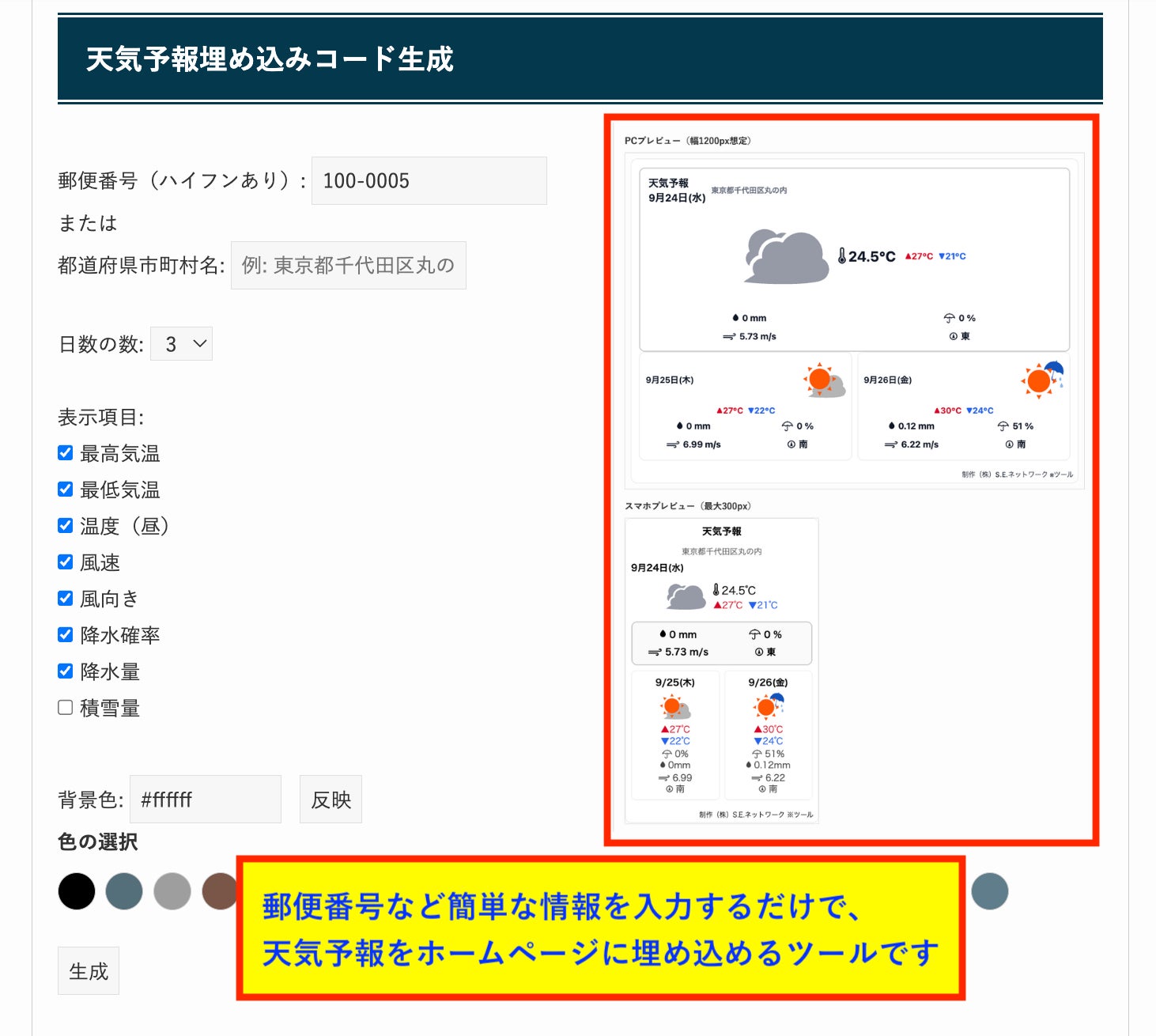Image resolution: width=1156 pixels, height=1036 pixels.
Task: Uncheck the 風速 option
Action: tap(66, 562)
